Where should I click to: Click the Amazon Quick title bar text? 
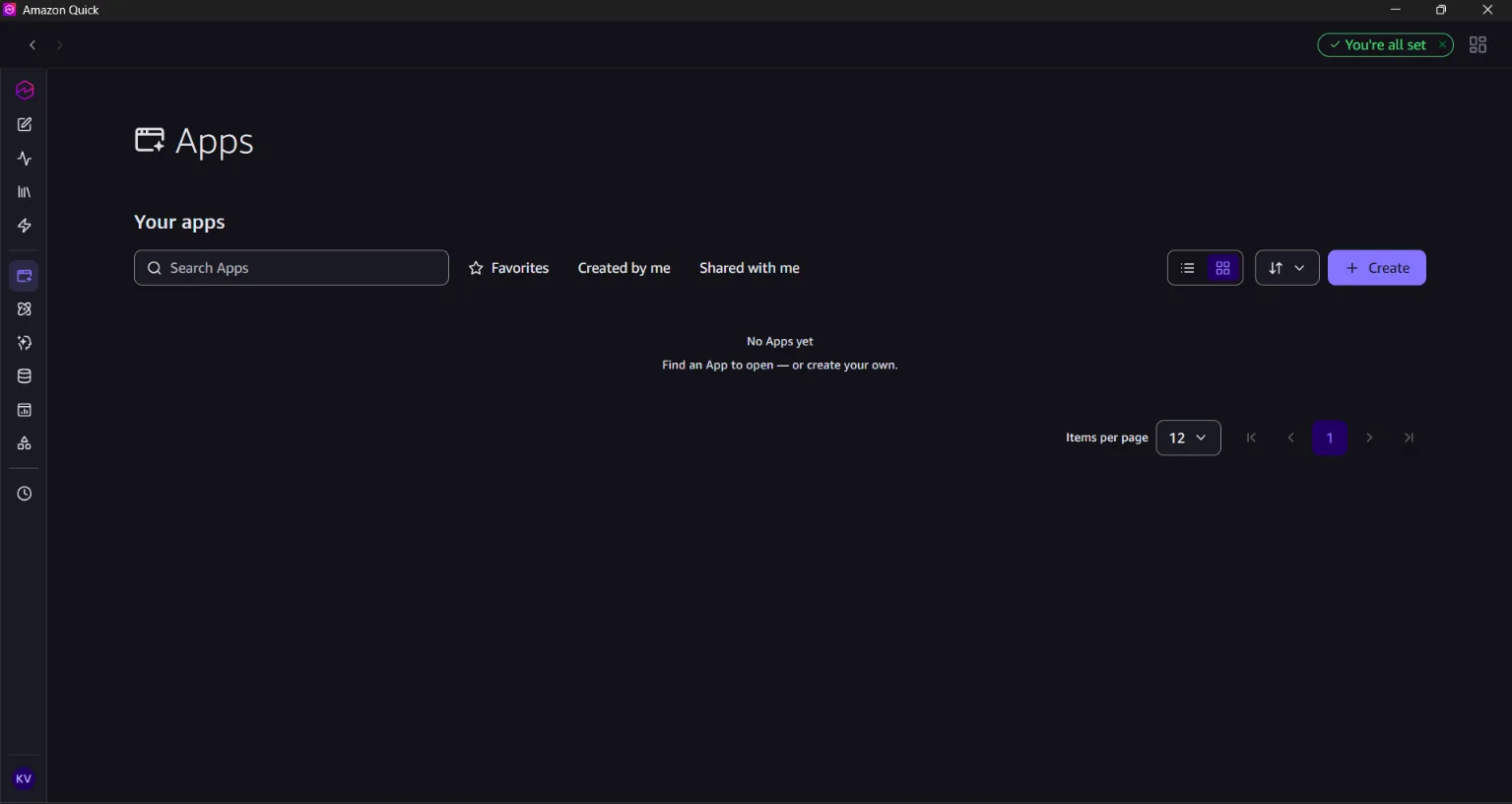pos(61,10)
